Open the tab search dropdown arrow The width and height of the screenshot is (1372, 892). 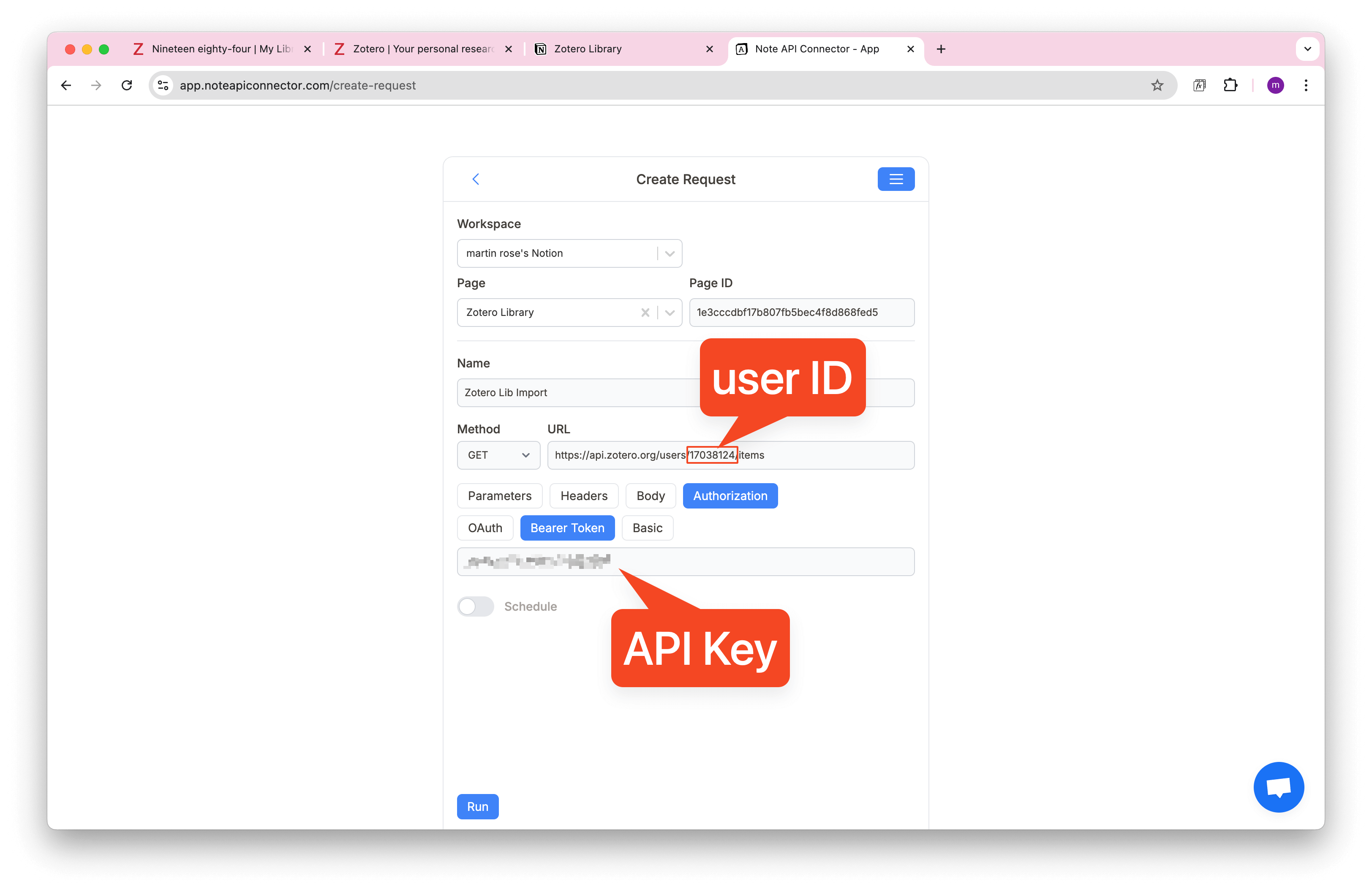pyautogui.click(x=1307, y=49)
